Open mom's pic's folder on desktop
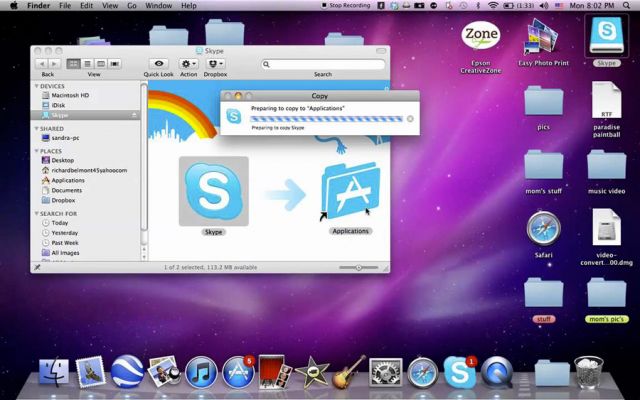Viewport: 640px width, 400px height. tap(607, 293)
